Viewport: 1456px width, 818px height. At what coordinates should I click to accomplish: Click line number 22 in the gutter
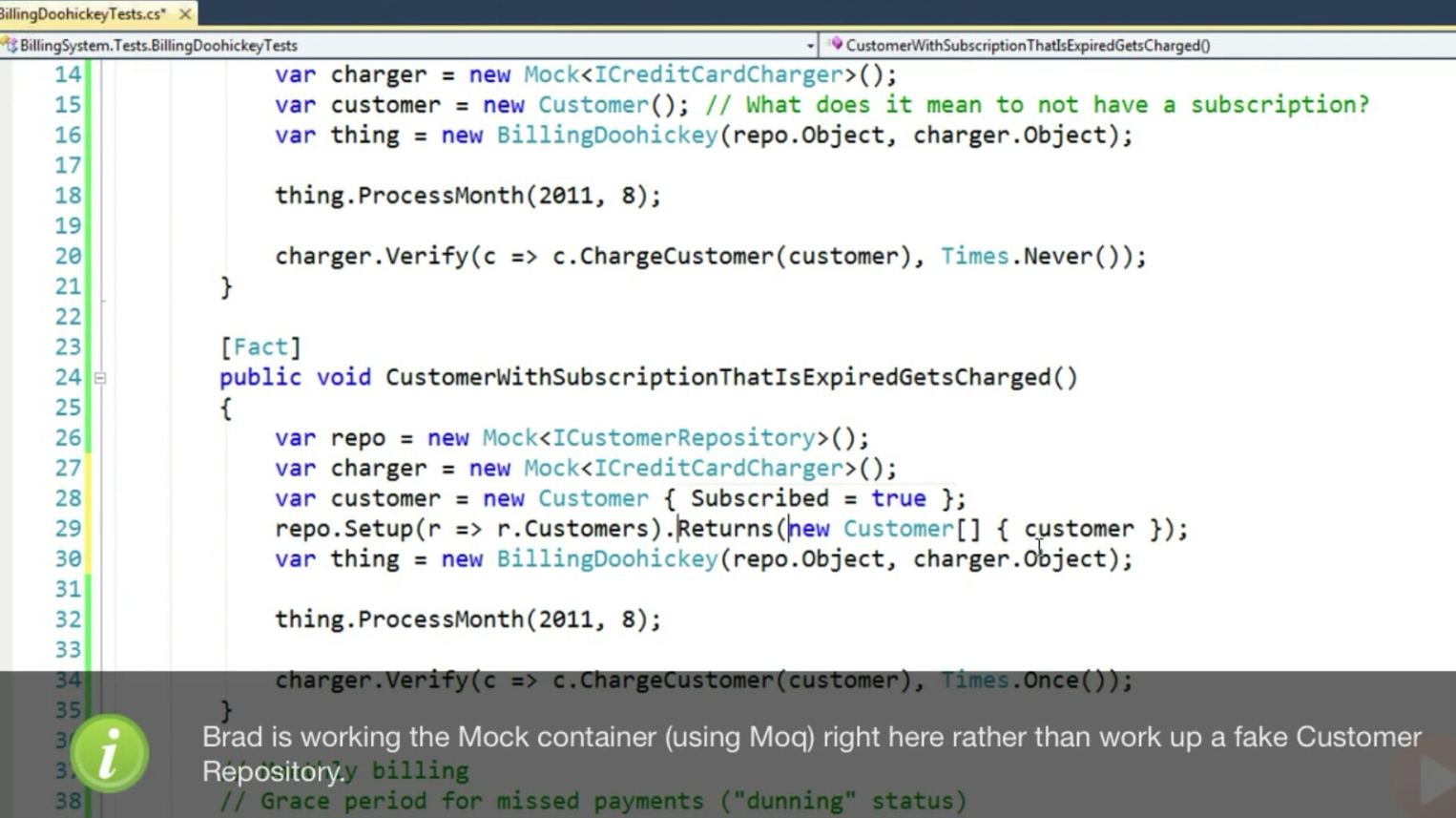coord(68,316)
